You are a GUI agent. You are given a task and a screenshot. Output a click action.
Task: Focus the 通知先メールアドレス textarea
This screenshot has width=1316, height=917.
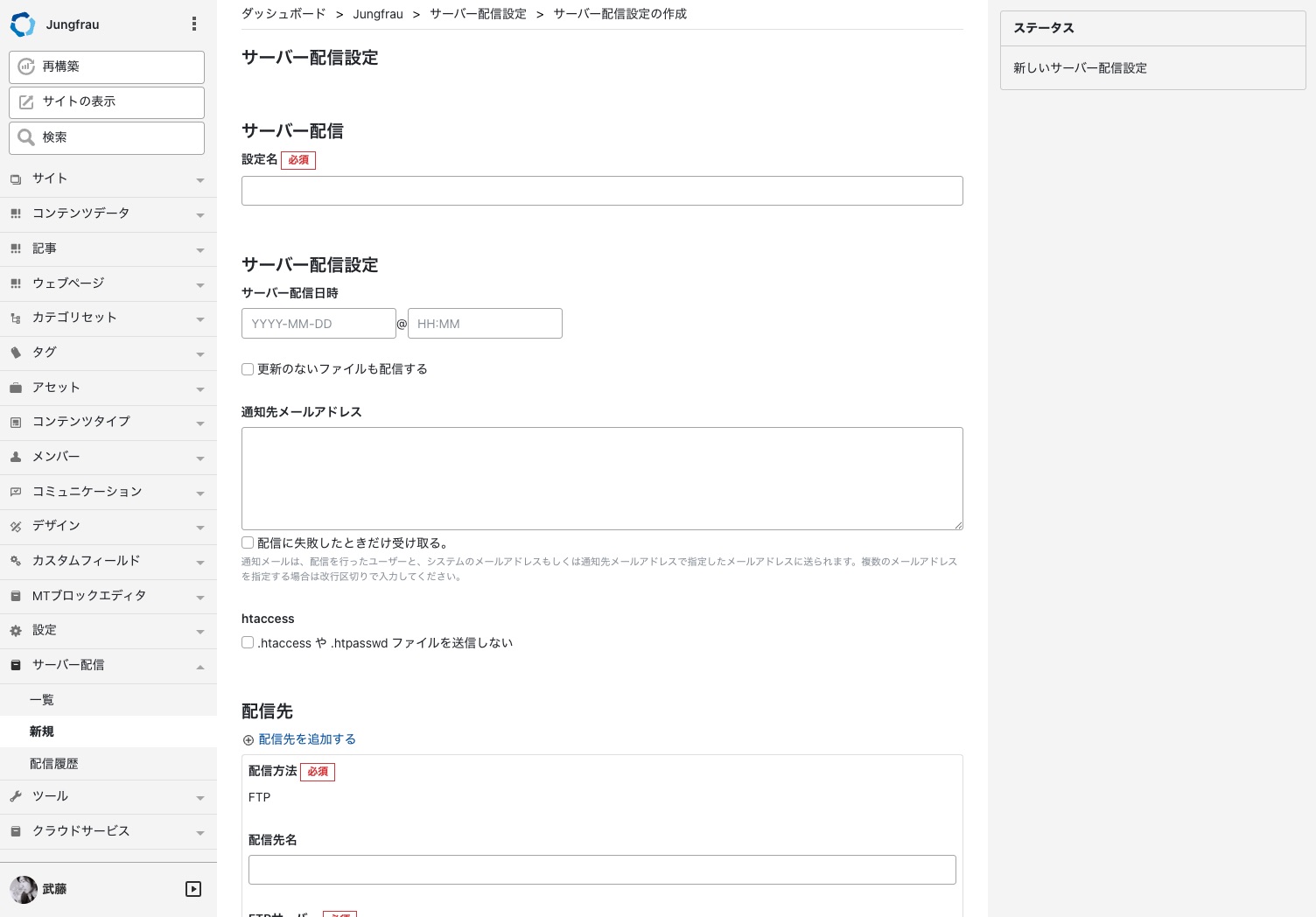602,479
